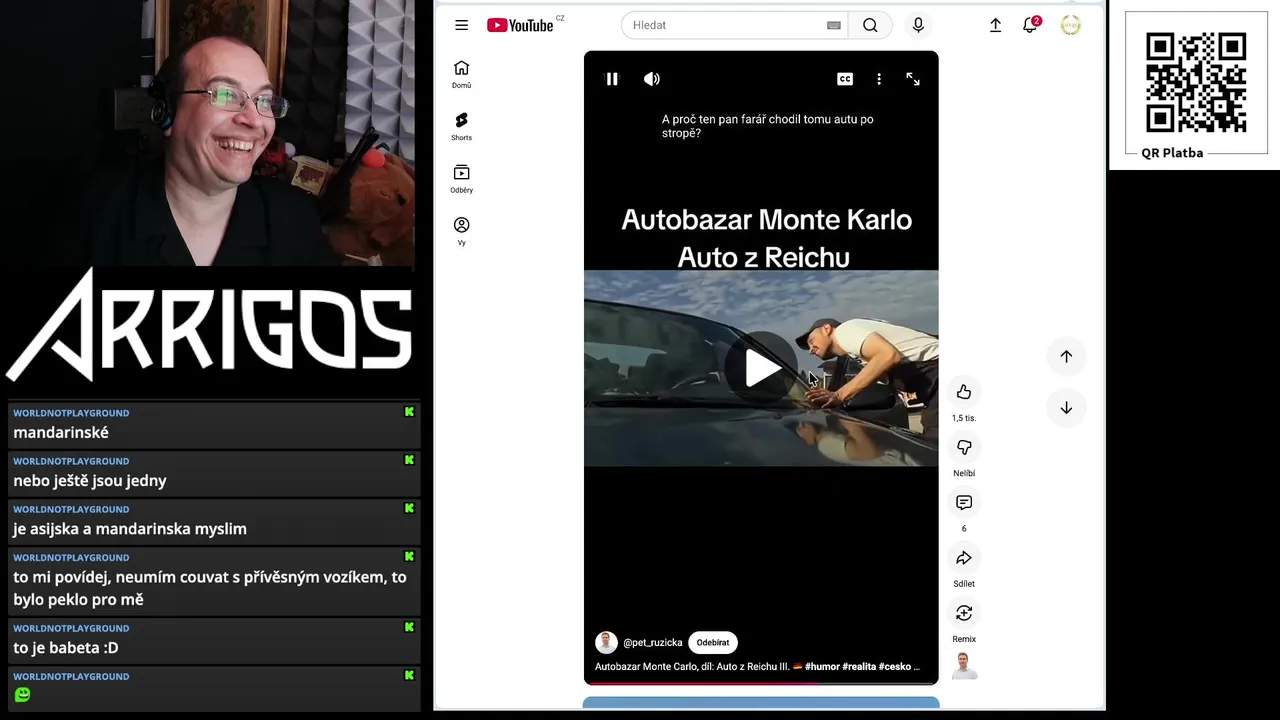Open the @pet_ruzicka channel link

(x=653, y=643)
